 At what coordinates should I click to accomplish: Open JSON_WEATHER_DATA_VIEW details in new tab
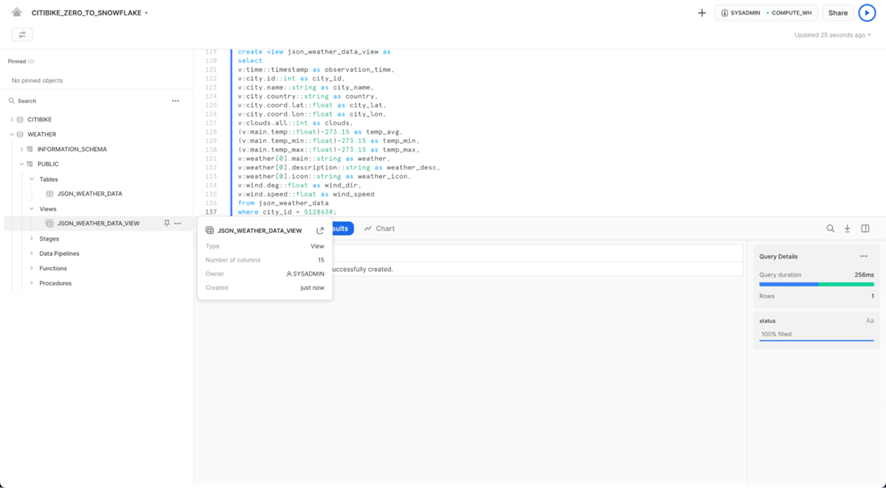click(x=320, y=231)
